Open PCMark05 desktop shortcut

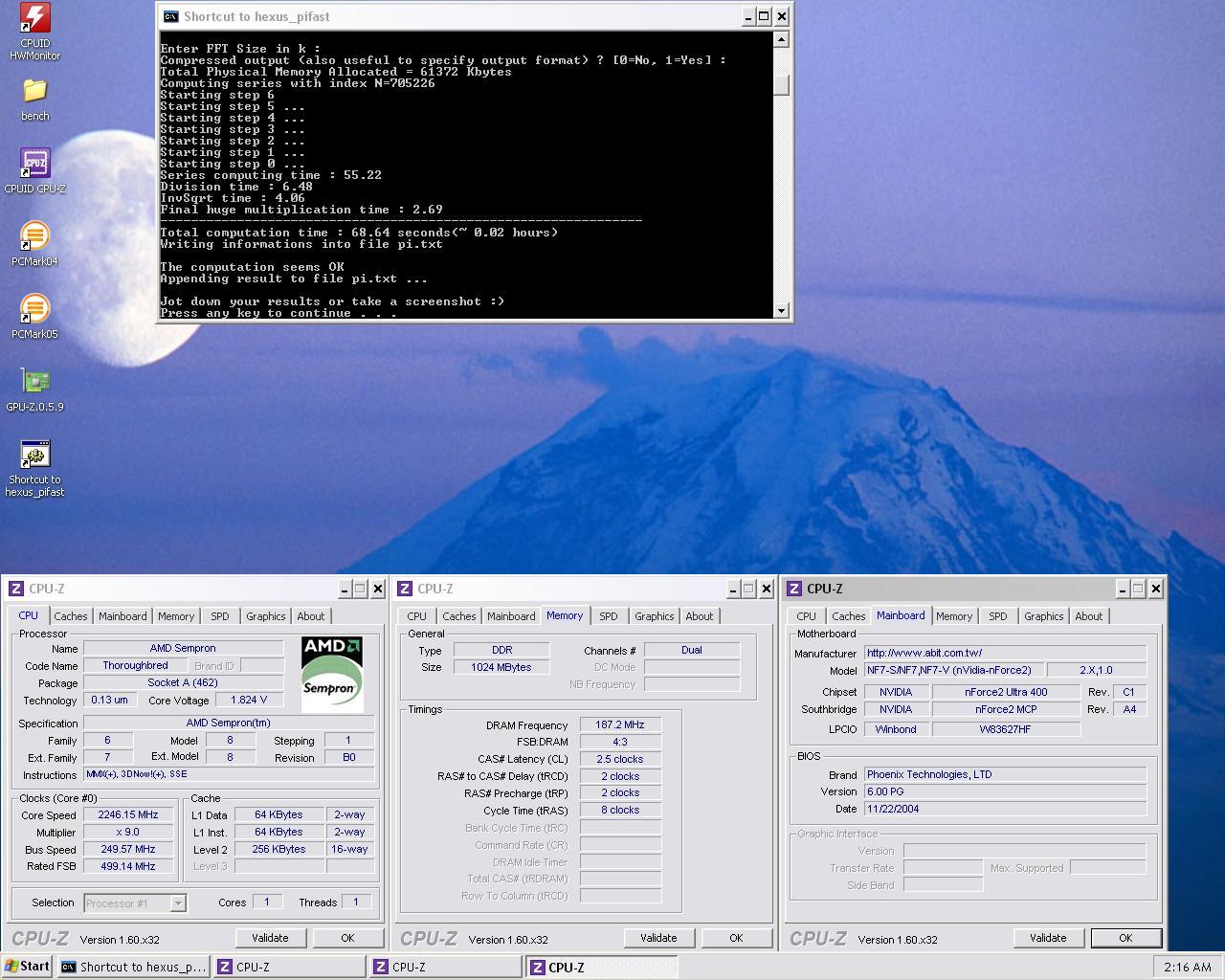(x=34, y=317)
